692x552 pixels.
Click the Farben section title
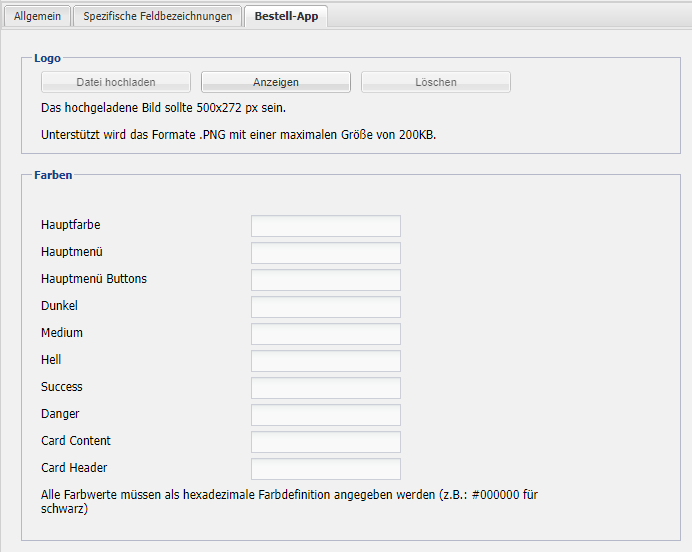tap(53, 174)
